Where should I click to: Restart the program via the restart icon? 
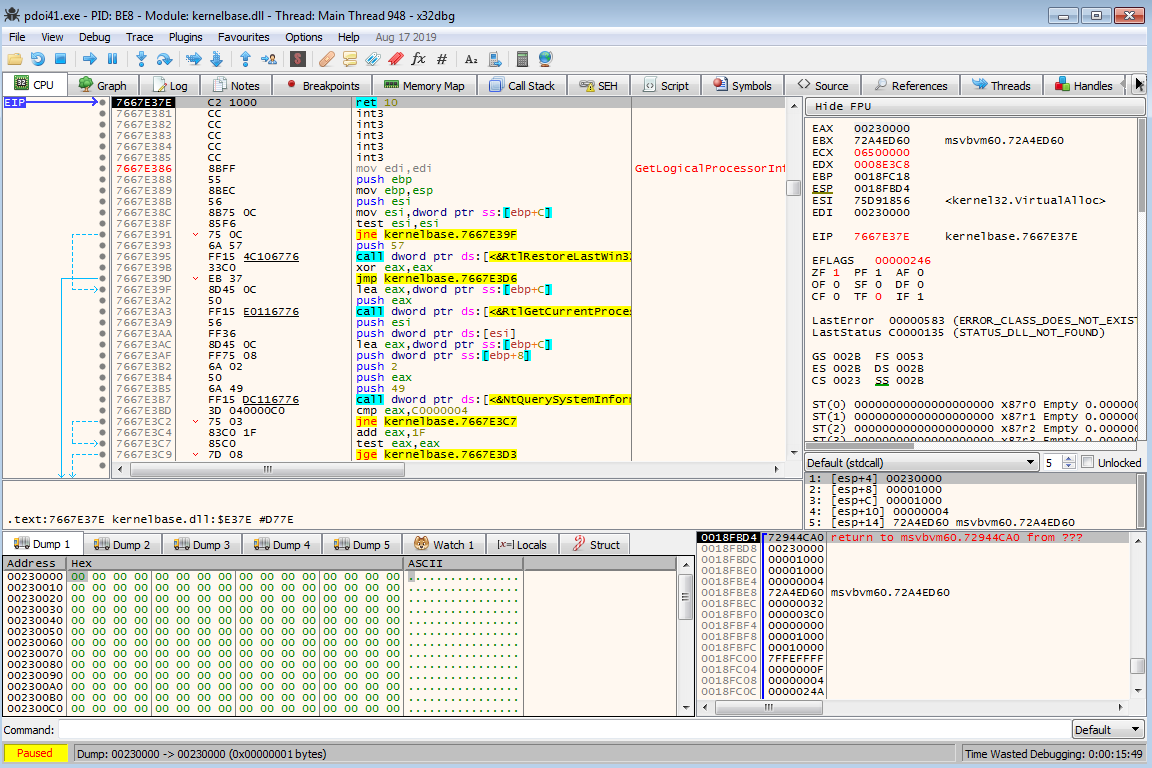[38, 59]
